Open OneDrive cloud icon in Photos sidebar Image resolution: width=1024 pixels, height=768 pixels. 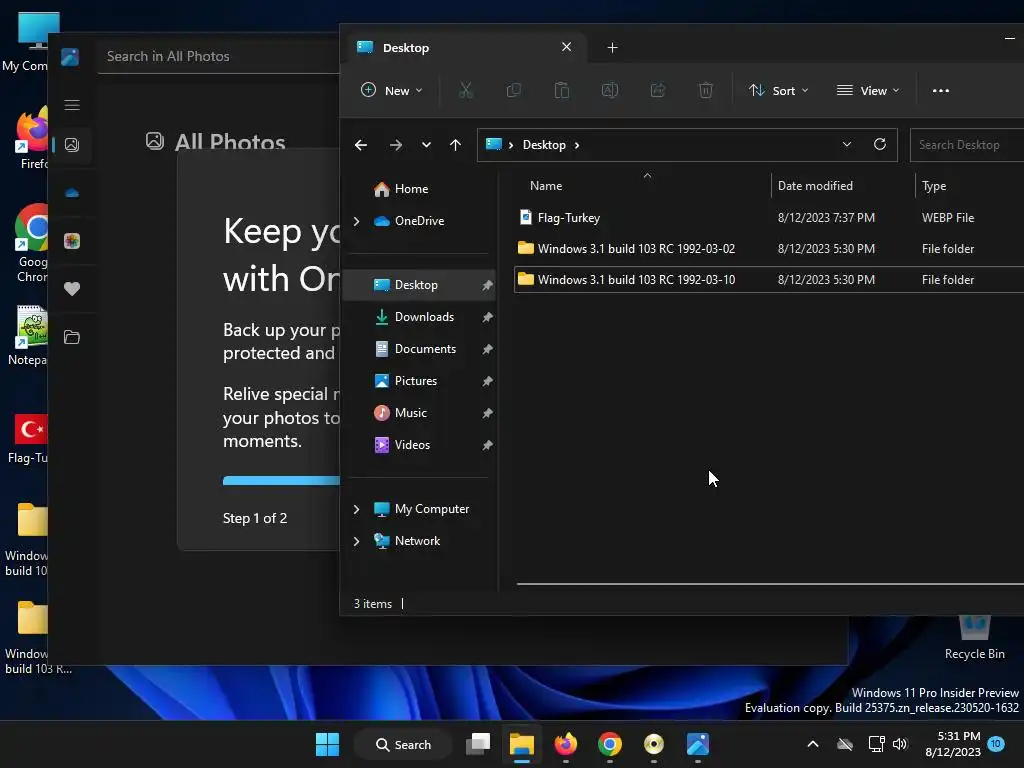pos(72,193)
